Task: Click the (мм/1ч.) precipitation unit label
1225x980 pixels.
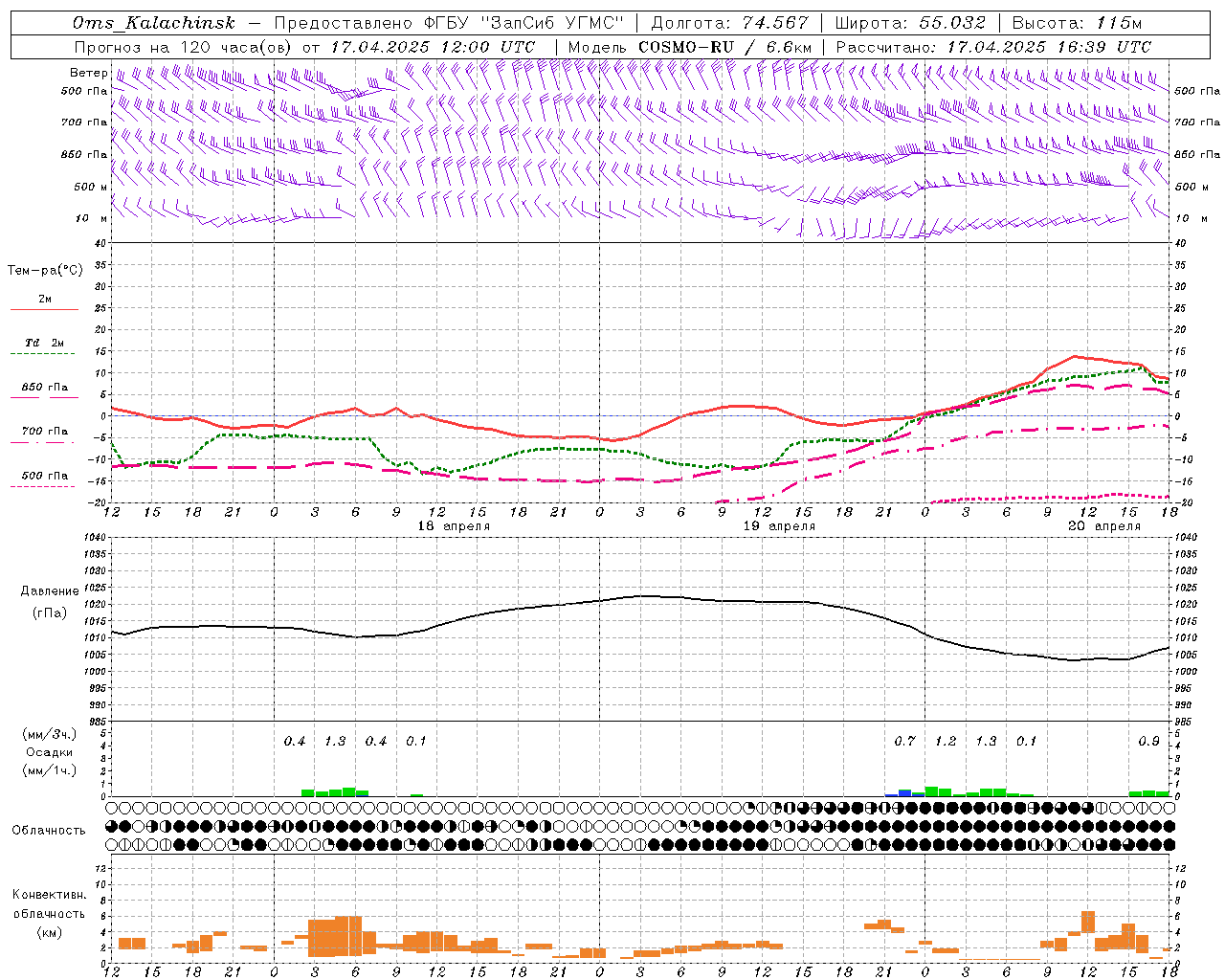Action: coord(50,770)
